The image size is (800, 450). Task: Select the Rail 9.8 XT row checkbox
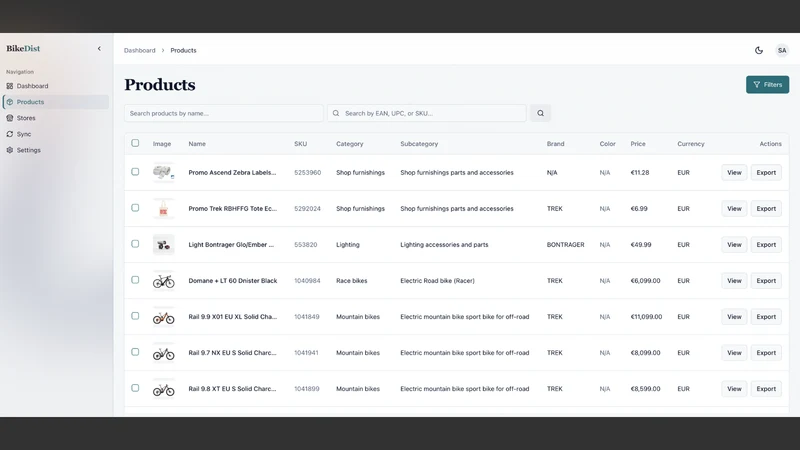pyautogui.click(x=135, y=388)
